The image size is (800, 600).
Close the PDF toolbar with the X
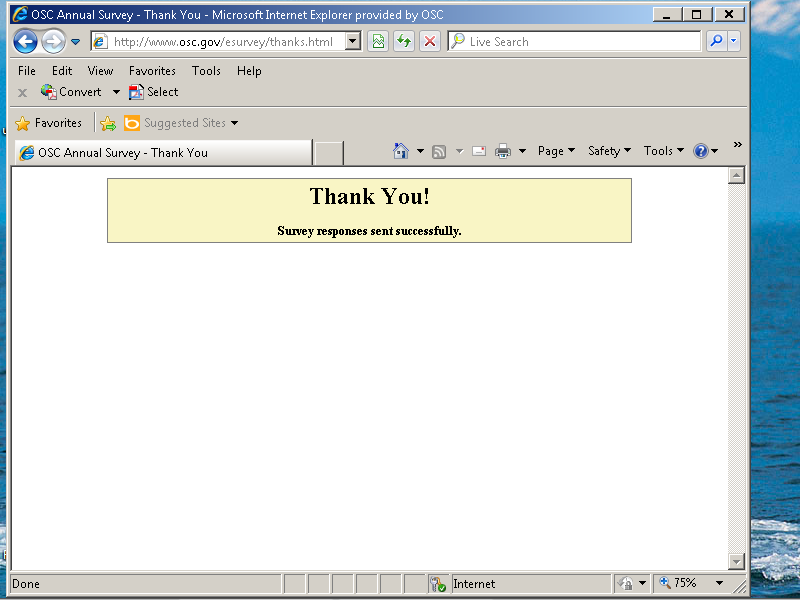click(x=22, y=92)
